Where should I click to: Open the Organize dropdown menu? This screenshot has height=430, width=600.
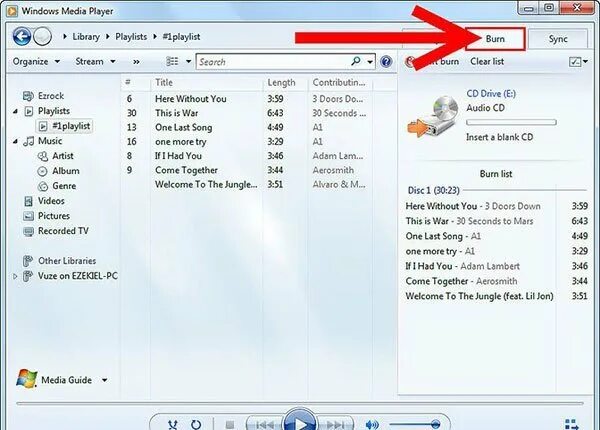click(36, 61)
